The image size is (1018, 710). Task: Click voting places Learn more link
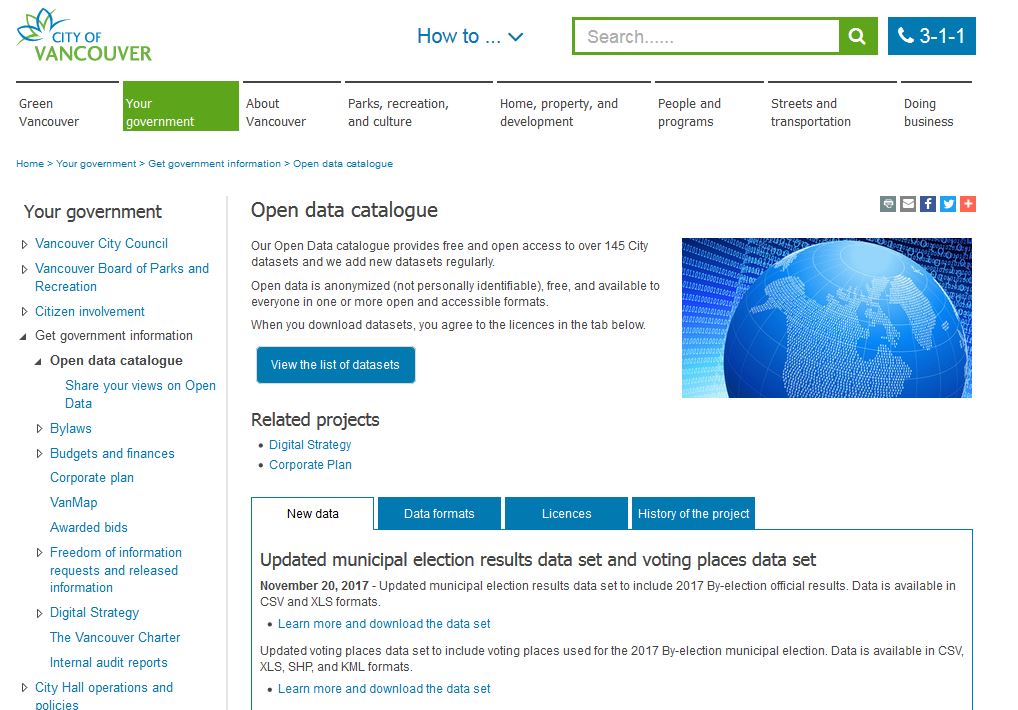pyautogui.click(x=384, y=689)
